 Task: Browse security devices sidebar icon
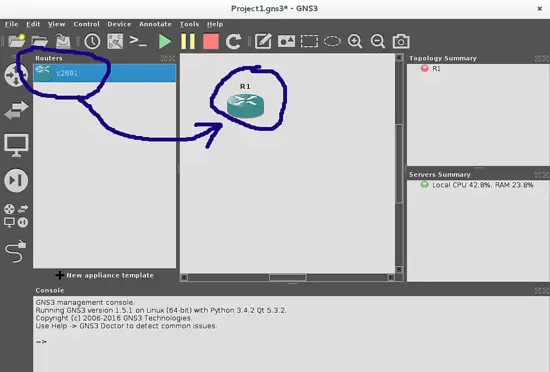16,181
